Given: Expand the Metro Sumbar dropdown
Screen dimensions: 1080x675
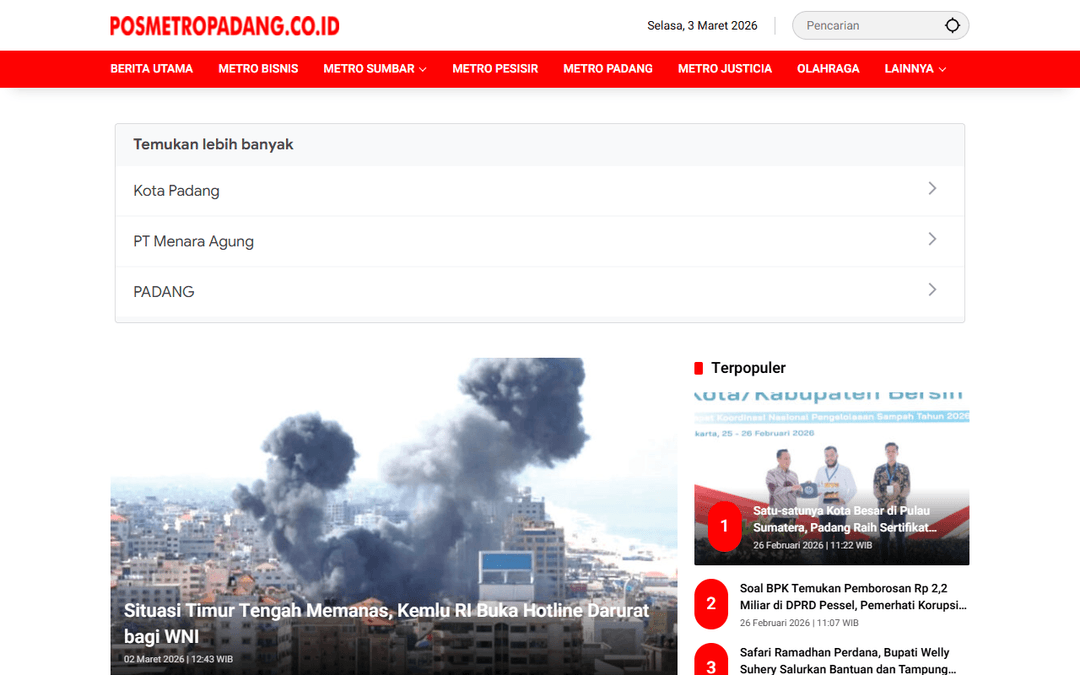Looking at the screenshot, I should tap(375, 69).
